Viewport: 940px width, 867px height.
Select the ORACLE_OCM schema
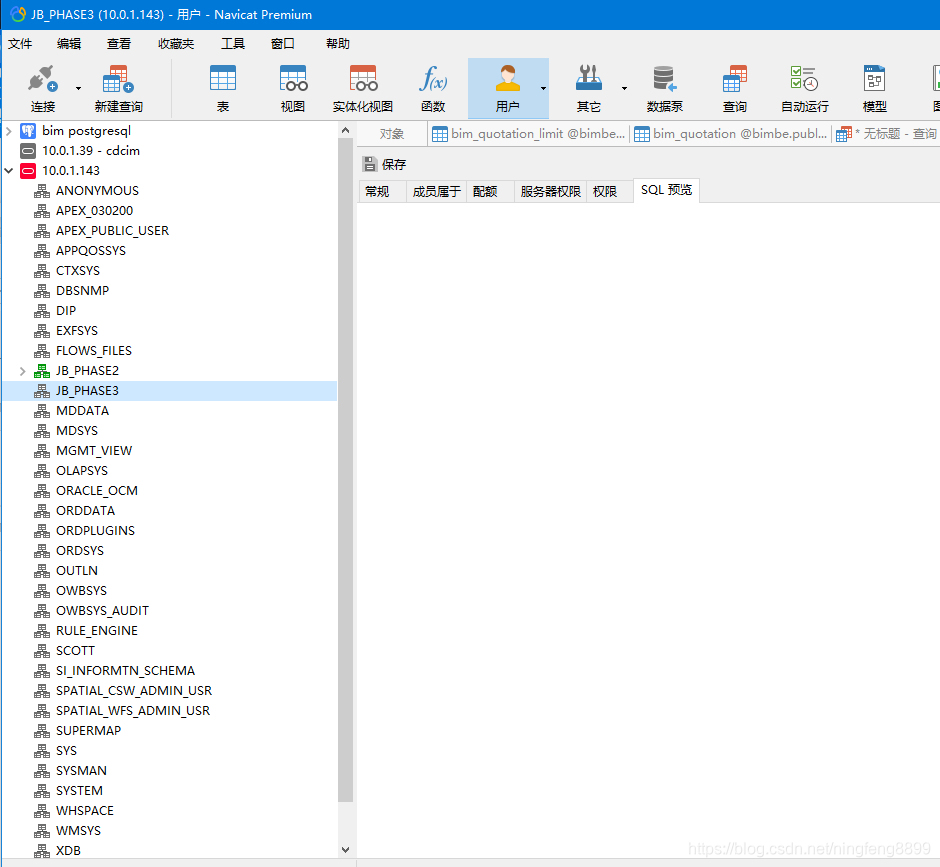click(97, 491)
